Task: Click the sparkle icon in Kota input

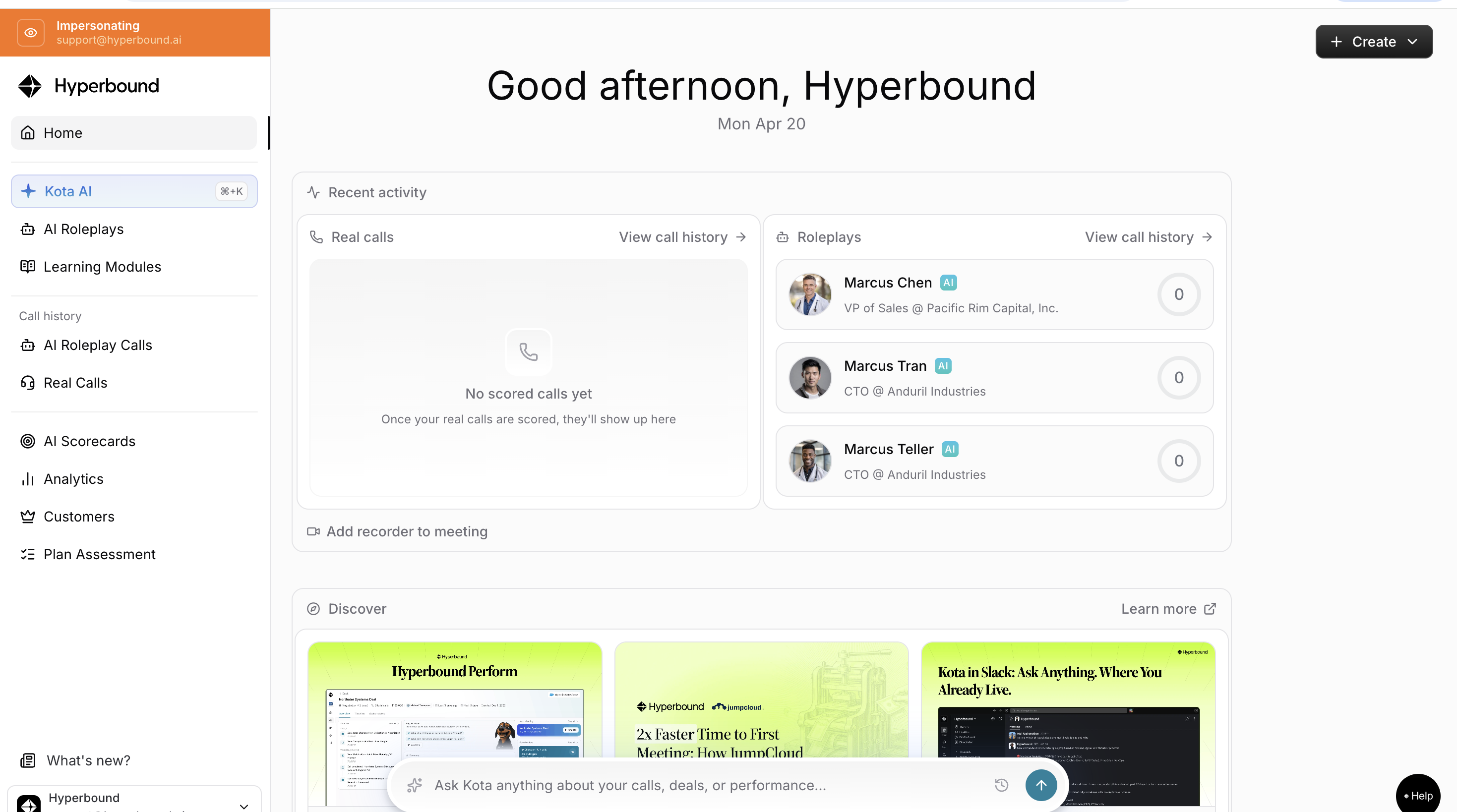Action: [415, 785]
